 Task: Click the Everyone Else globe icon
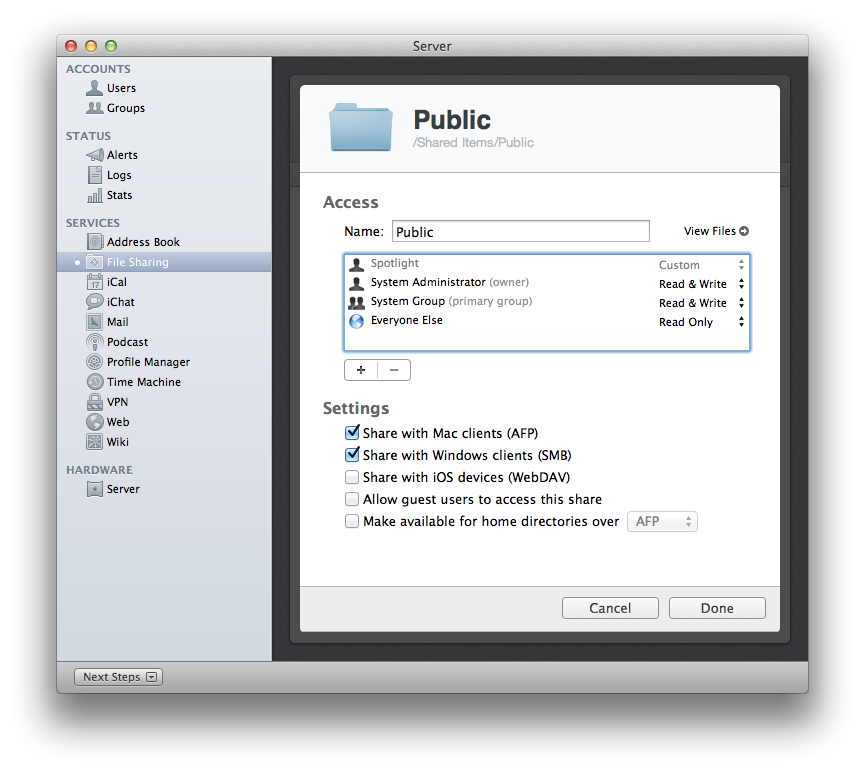coord(356,321)
